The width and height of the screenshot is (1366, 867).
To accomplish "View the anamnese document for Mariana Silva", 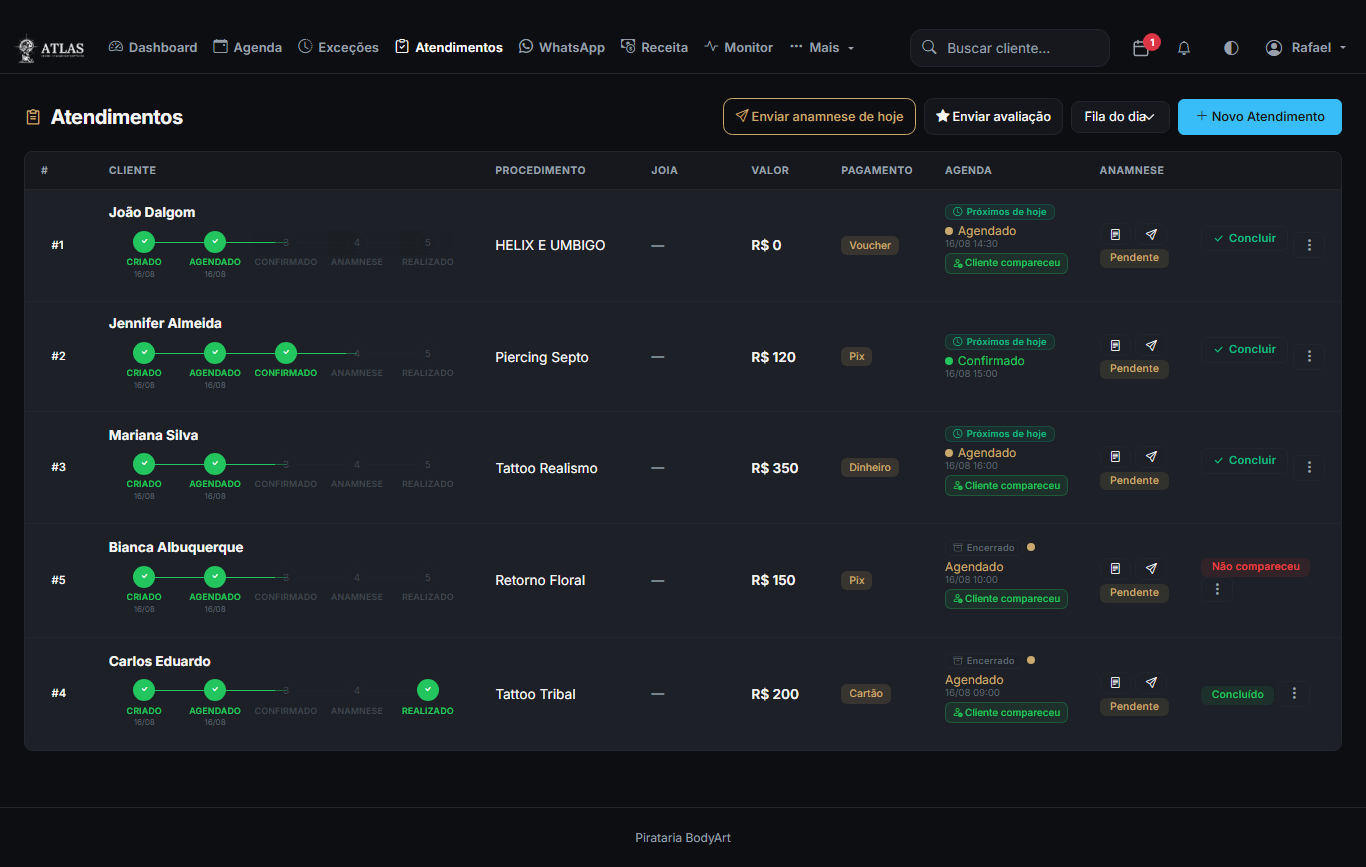I will (1115, 456).
